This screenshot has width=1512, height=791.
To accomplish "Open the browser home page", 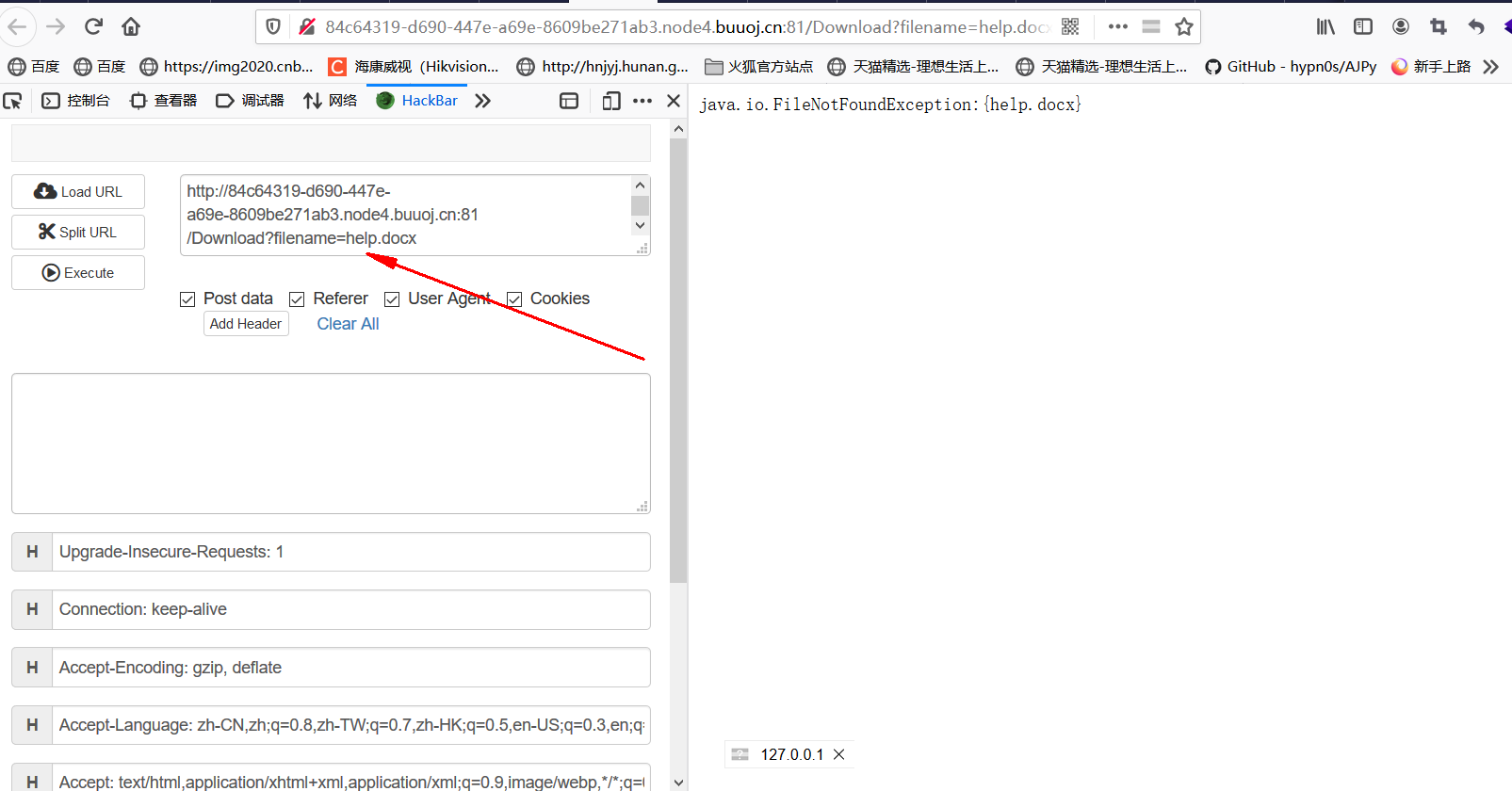I will tap(131, 27).
